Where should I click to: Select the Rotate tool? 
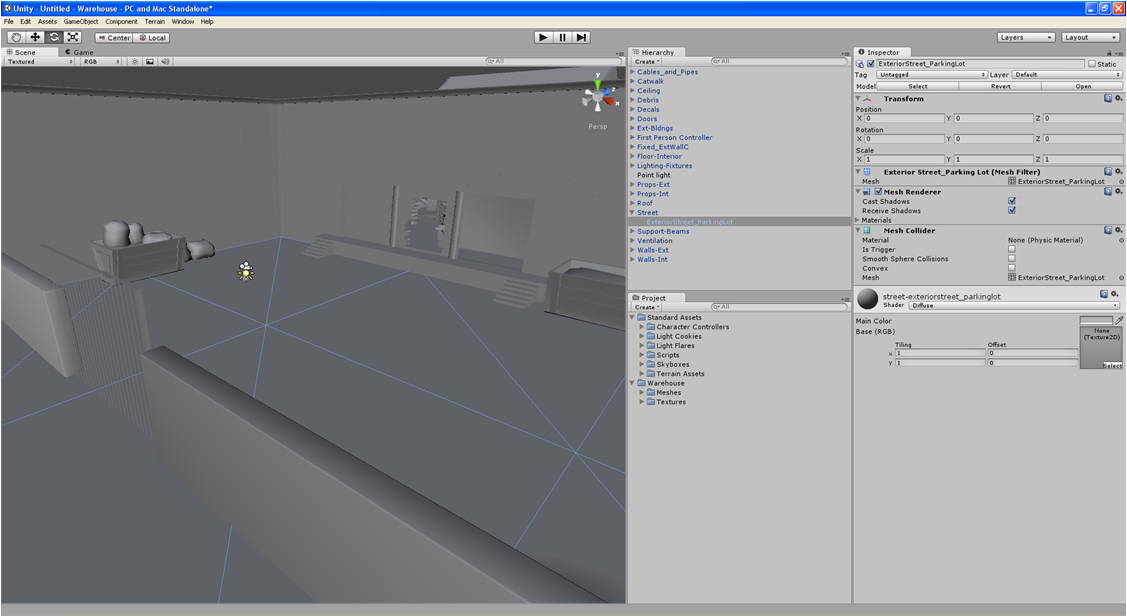pos(53,37)
